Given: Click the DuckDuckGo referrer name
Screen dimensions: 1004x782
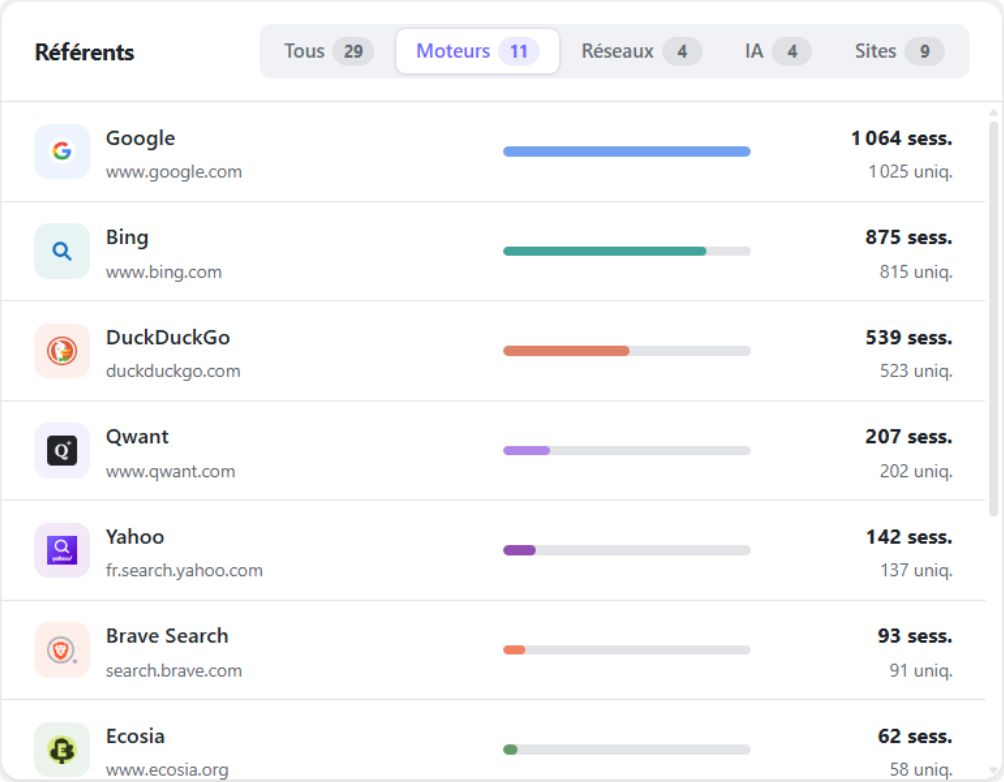Looking at the screenshot, I should tap(168, 338).
